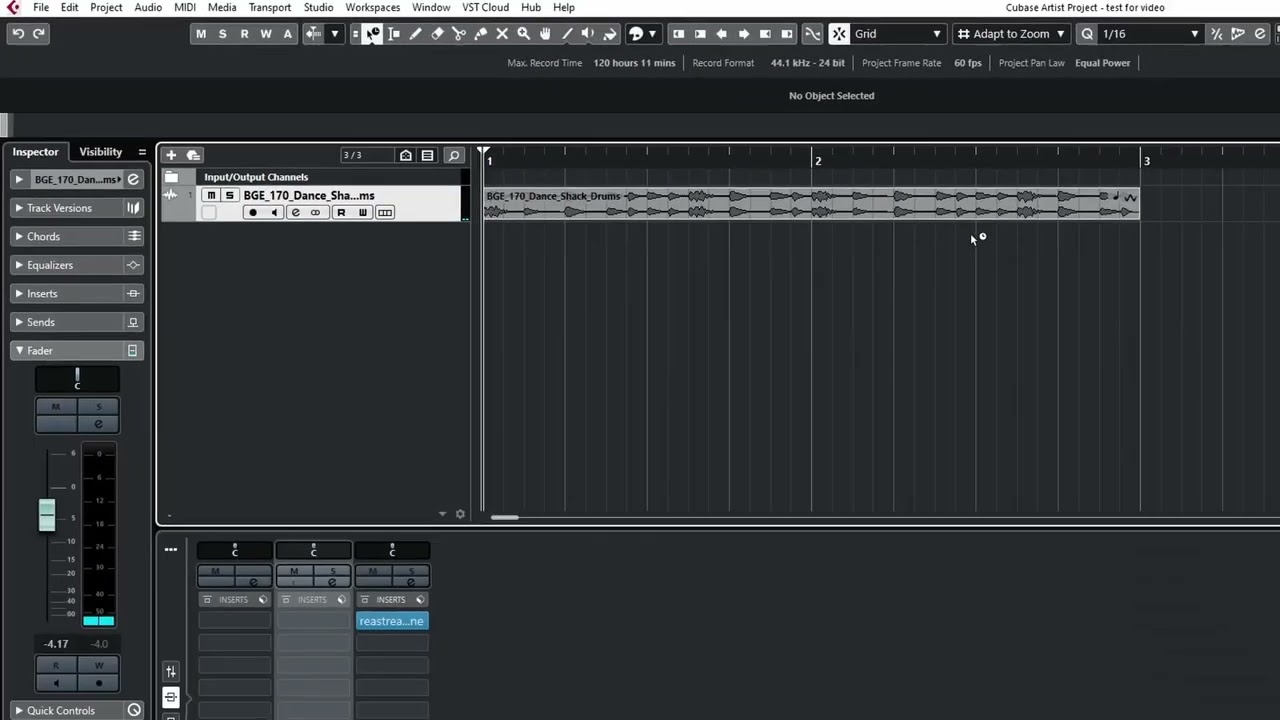
Task: Open the Project menu
Action: (x=106, y=7)
